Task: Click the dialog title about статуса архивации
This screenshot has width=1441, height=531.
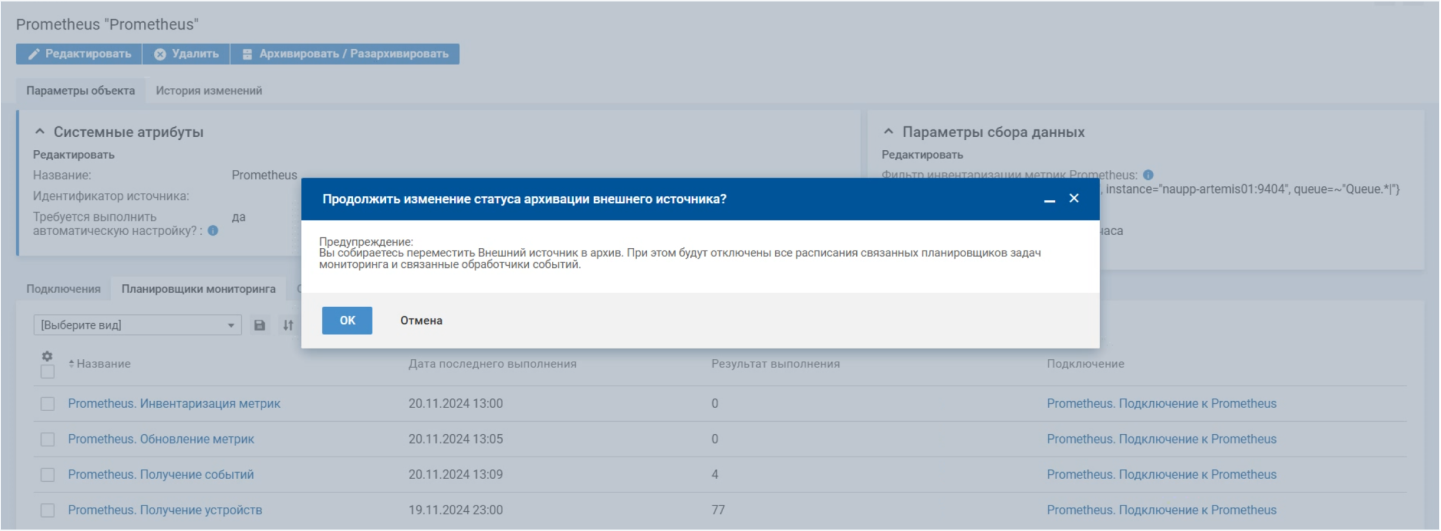Action: click(x=524, y=199)
